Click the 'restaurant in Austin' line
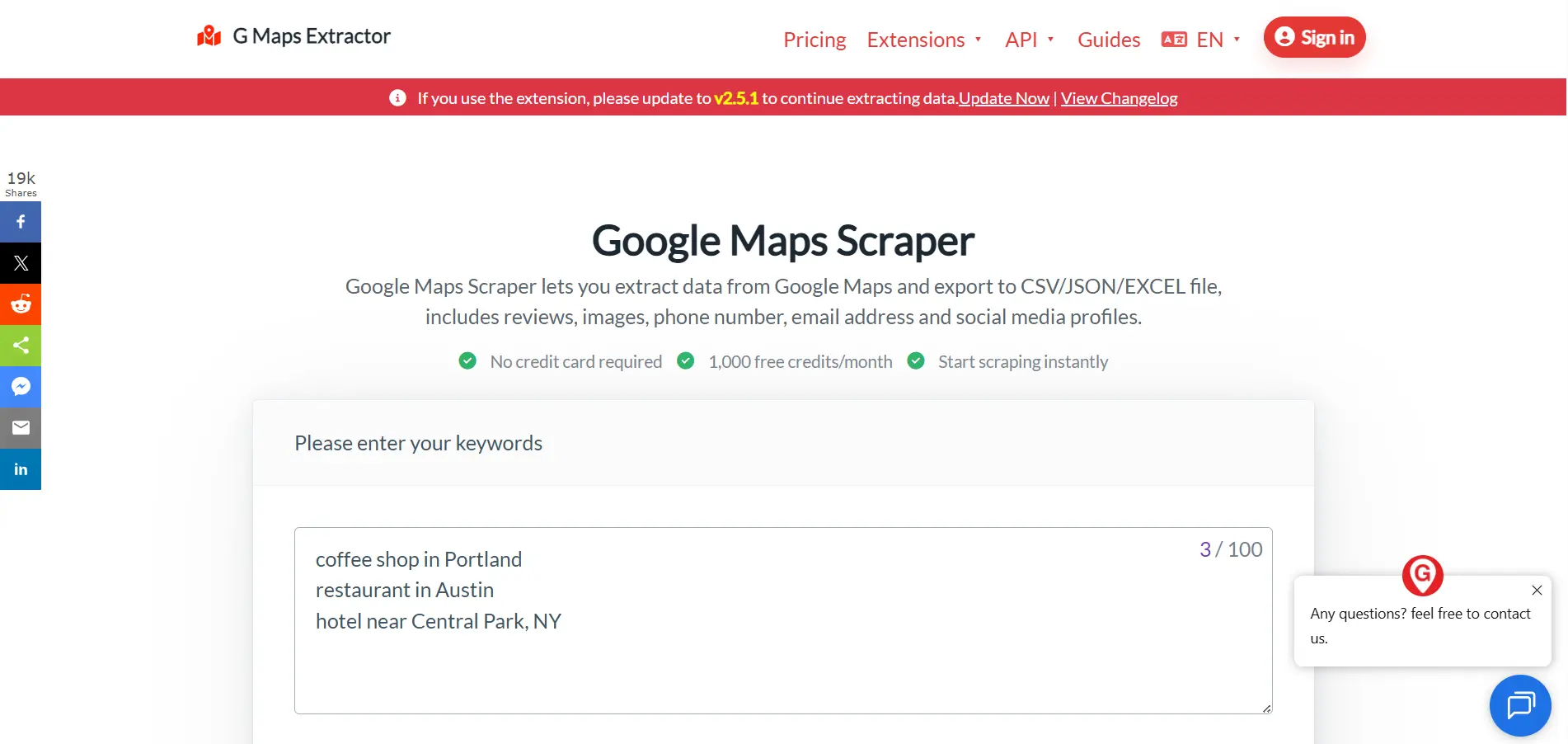Image resolution: width=1568 pixels, height=744 pixels. point(405,590)
